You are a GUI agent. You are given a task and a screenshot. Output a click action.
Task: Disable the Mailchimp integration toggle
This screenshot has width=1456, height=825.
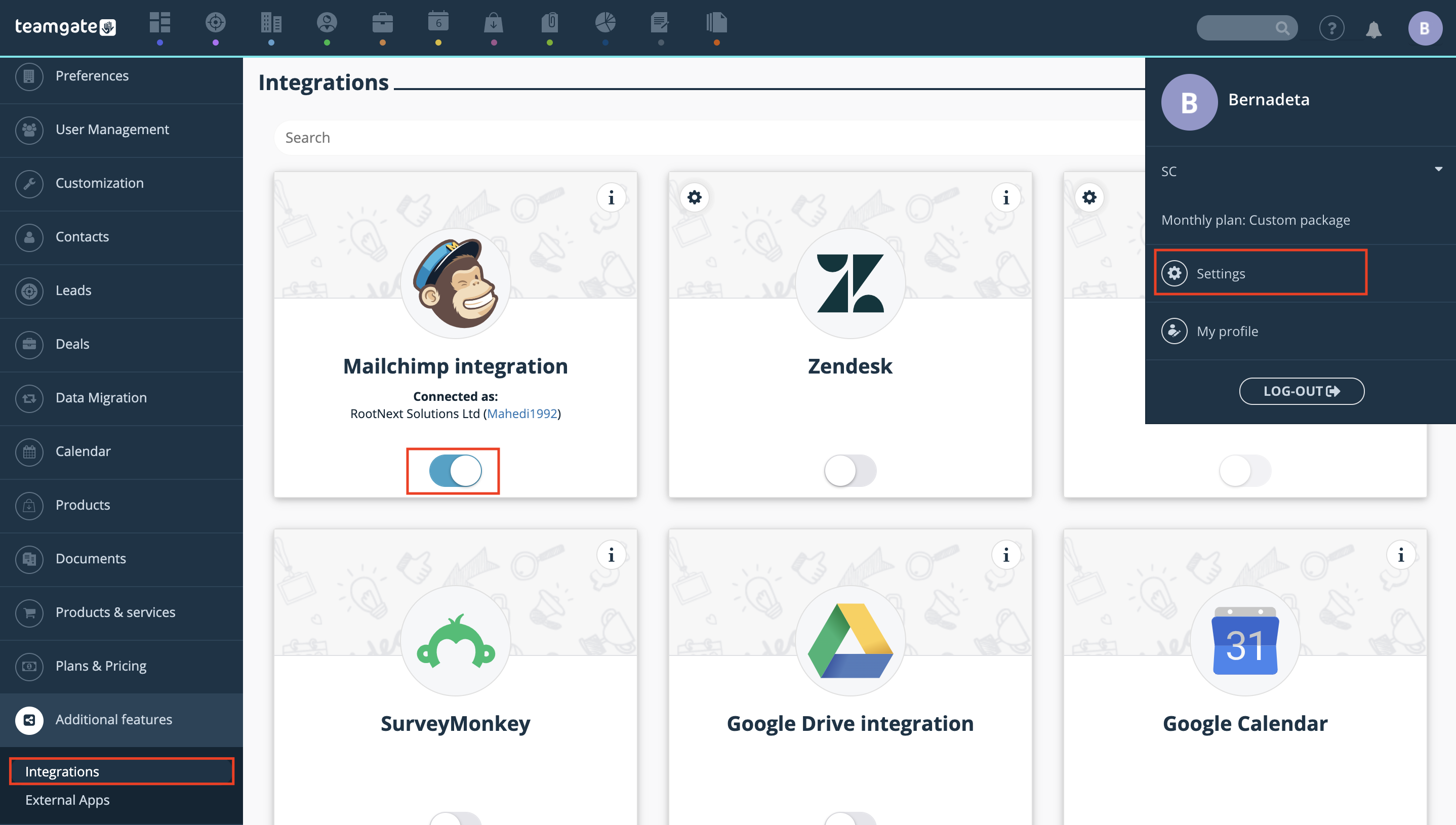455,470
